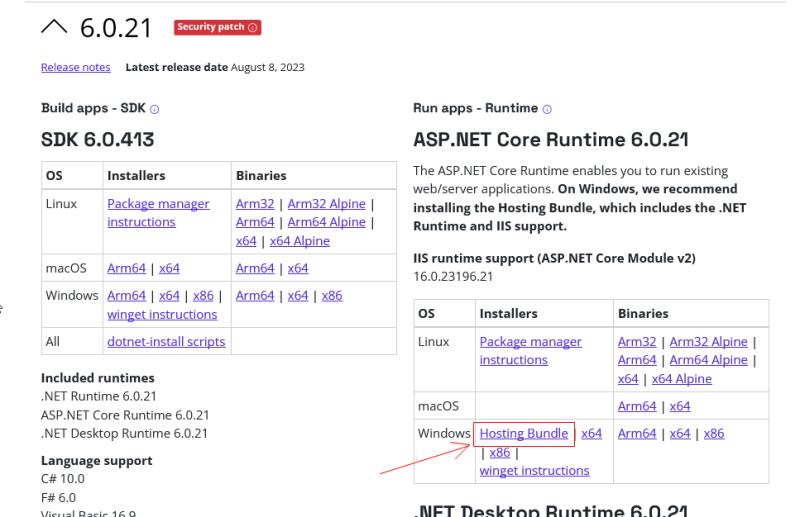
Task: Download SDK Windows Arm64 installer
Action: coord(127,296)
